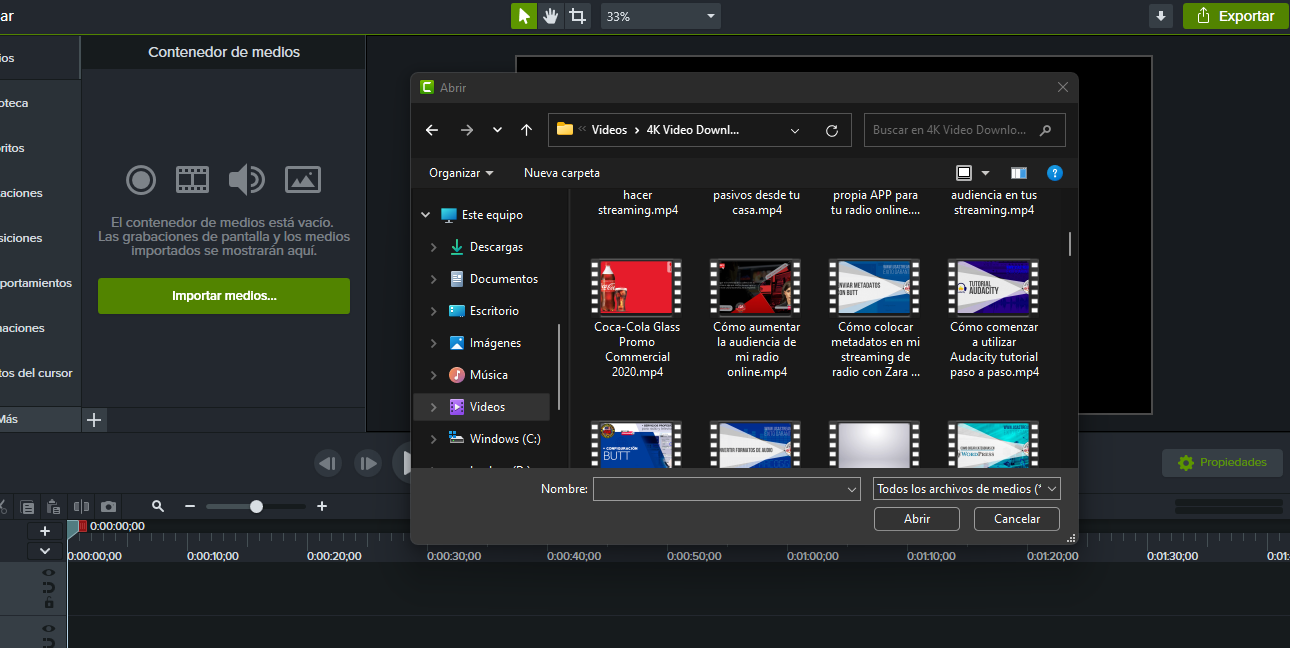Viewport: 1290px width, 648px height.
Task: Open the track options chevron dropdown
Action: tap(45, 550)
